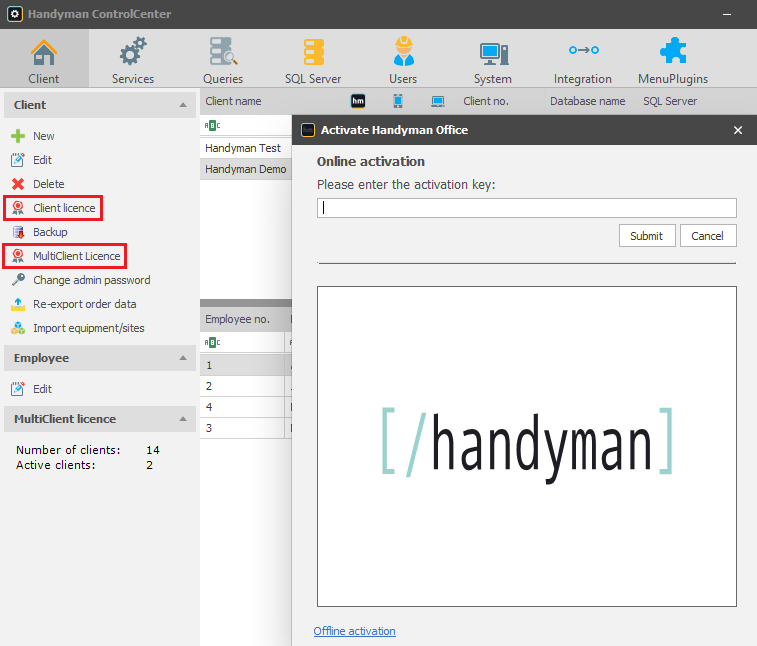Click the Employee no. column header
The height and width of the screenshot is (646, 757).
(x=237, y=319)
